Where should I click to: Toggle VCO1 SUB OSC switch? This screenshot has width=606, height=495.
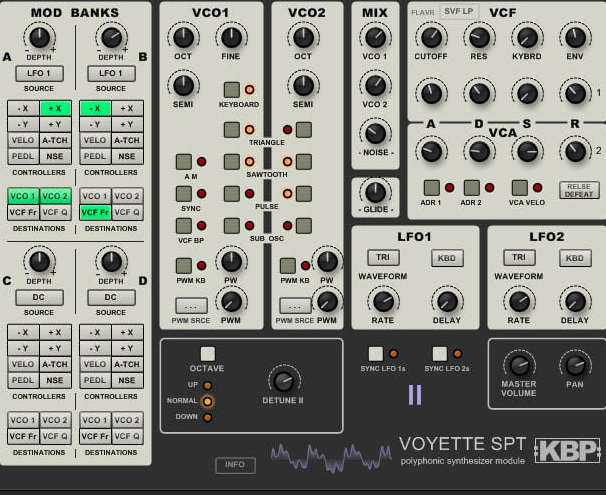pos(232,226)
